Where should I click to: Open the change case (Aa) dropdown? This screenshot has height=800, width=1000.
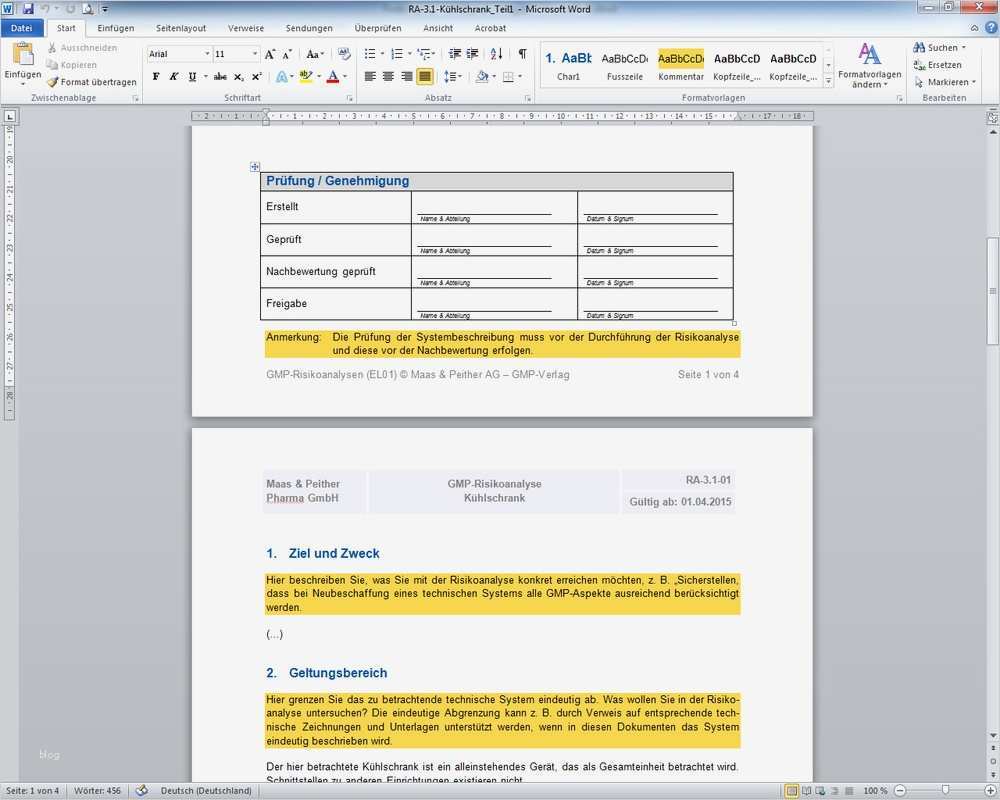314,54
